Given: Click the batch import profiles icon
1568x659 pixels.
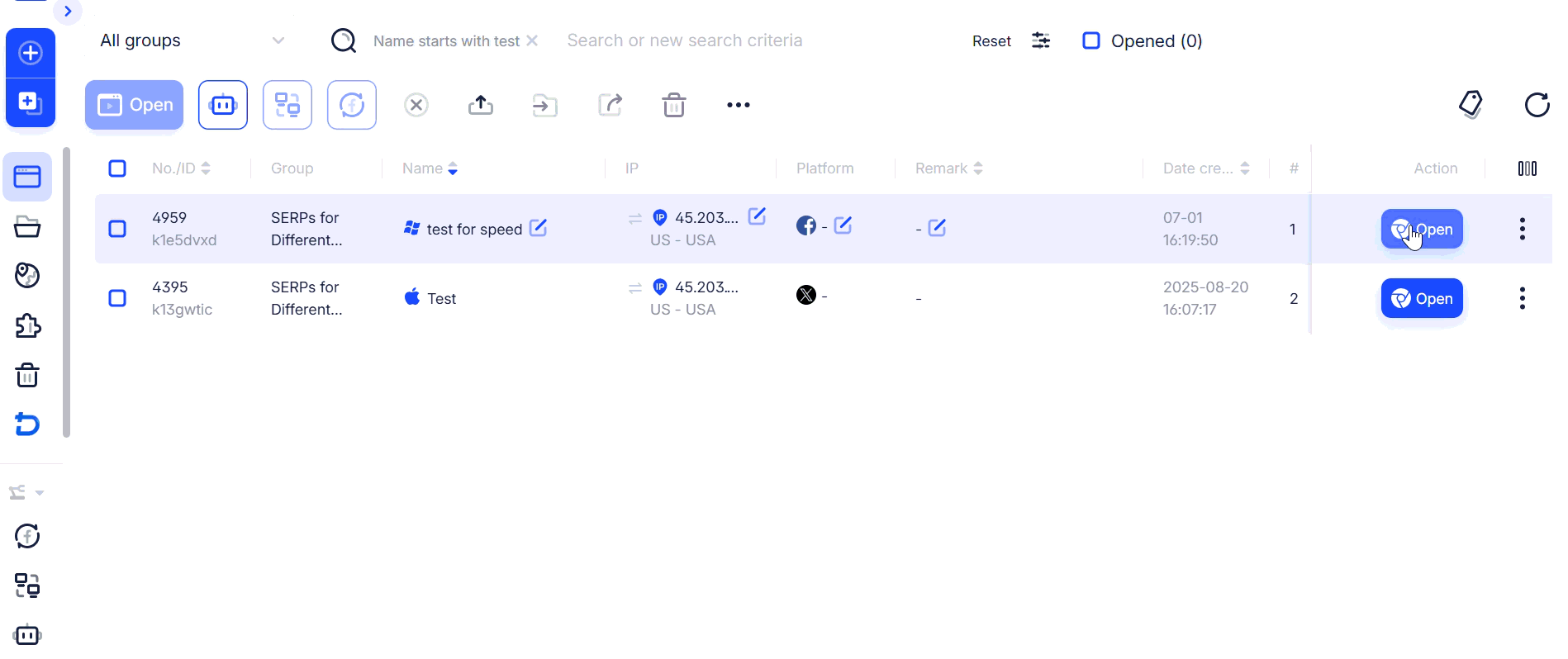Looking at the screenshot, I should coord(31,103).
